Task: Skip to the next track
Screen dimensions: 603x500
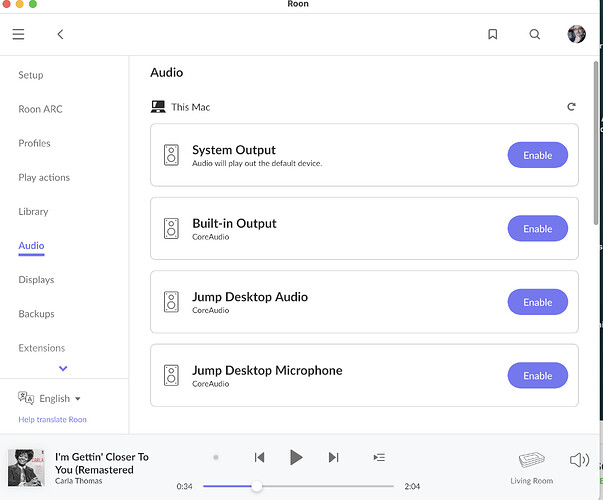Action: coord(333,457)
